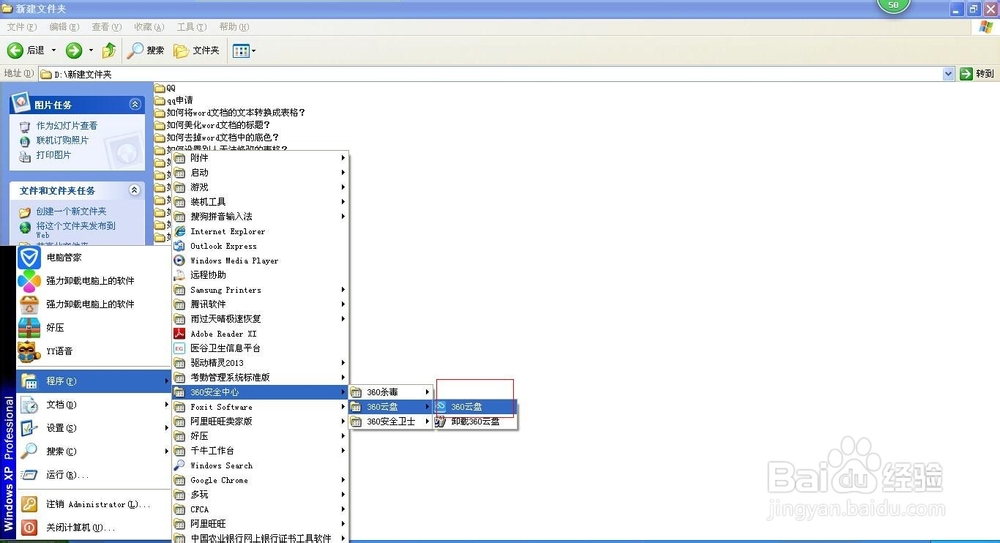Screen dimensions: 1000x543
Task: Open the Back history dropdown arrow
Action: pyautogui.click(x=54, y=50)
